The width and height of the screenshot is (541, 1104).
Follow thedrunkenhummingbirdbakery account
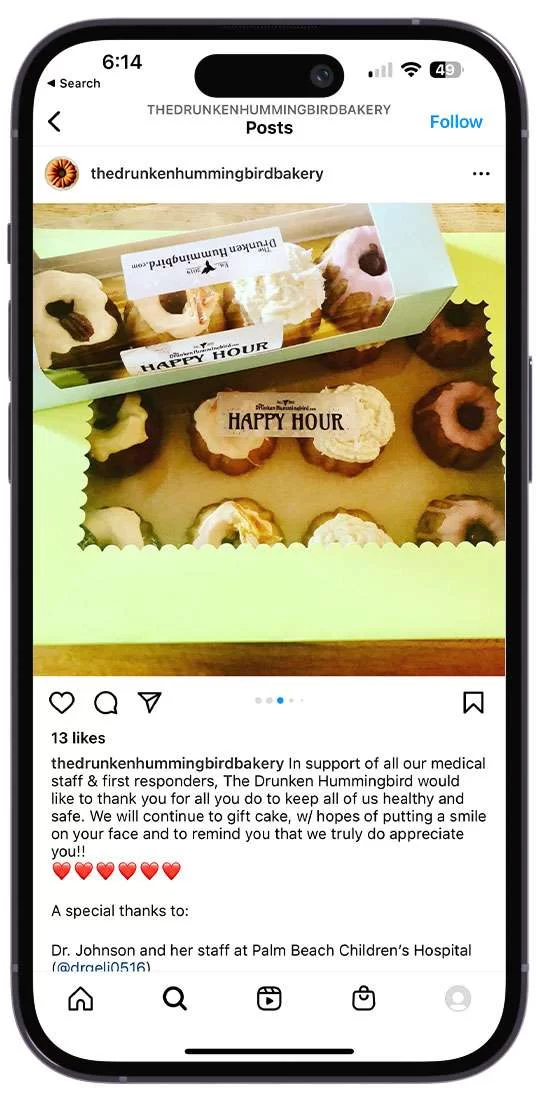(x=456, y=122)
